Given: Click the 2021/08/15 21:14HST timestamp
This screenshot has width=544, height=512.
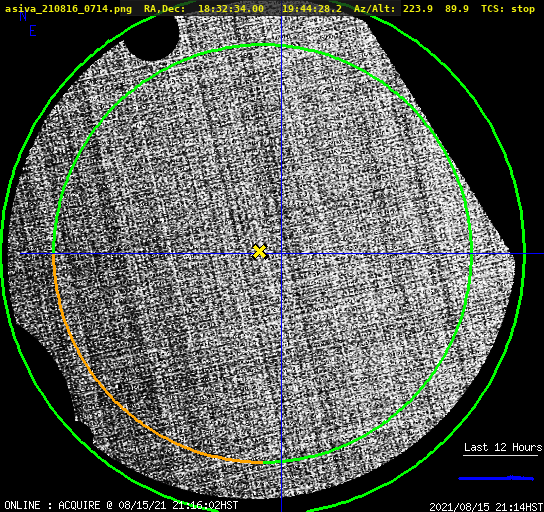Looking at the screenshot, I should click(x=486, y=507).
